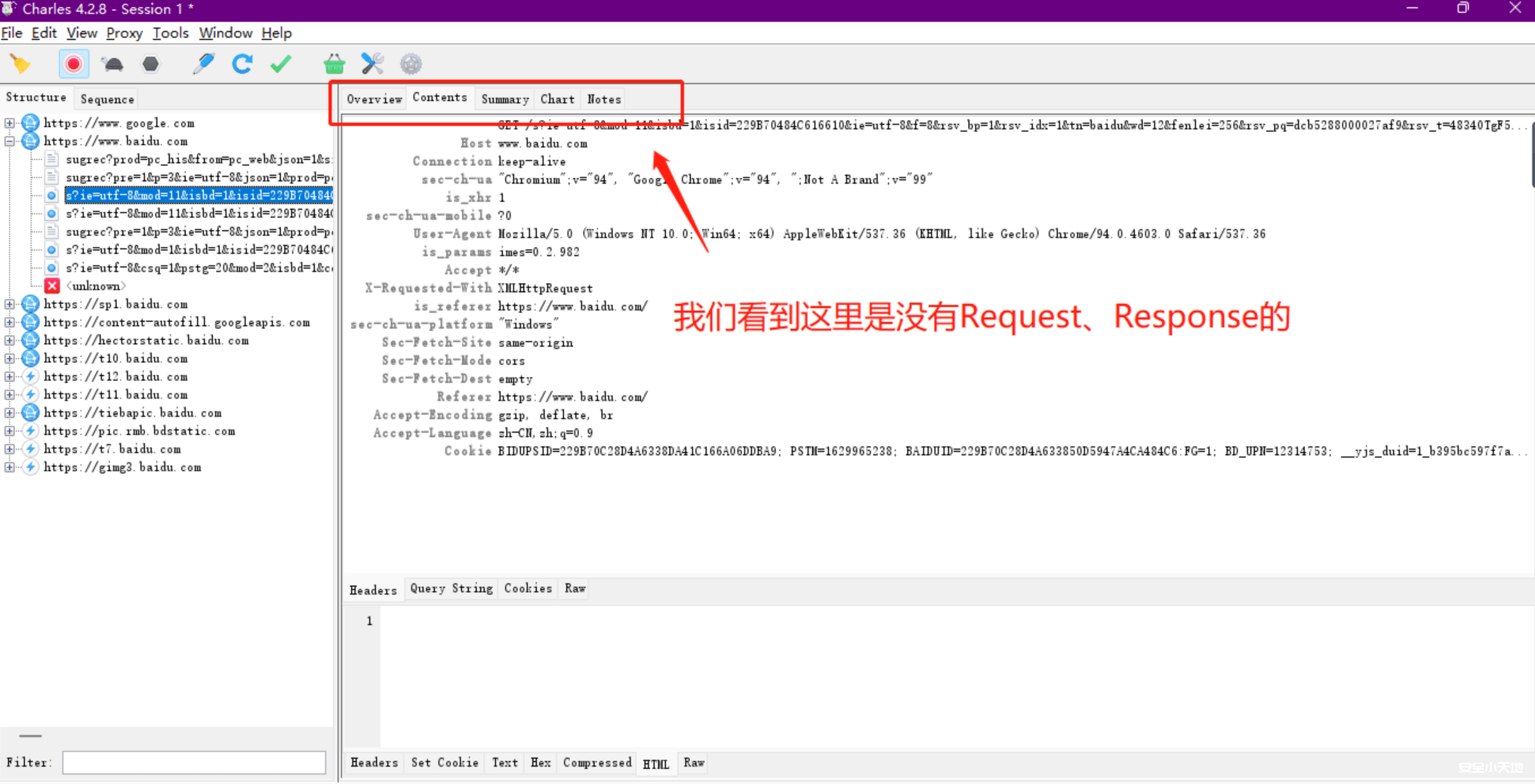1535x784 pixels.
Task: Select the response Compressed tab
Action: pos(597,763)
